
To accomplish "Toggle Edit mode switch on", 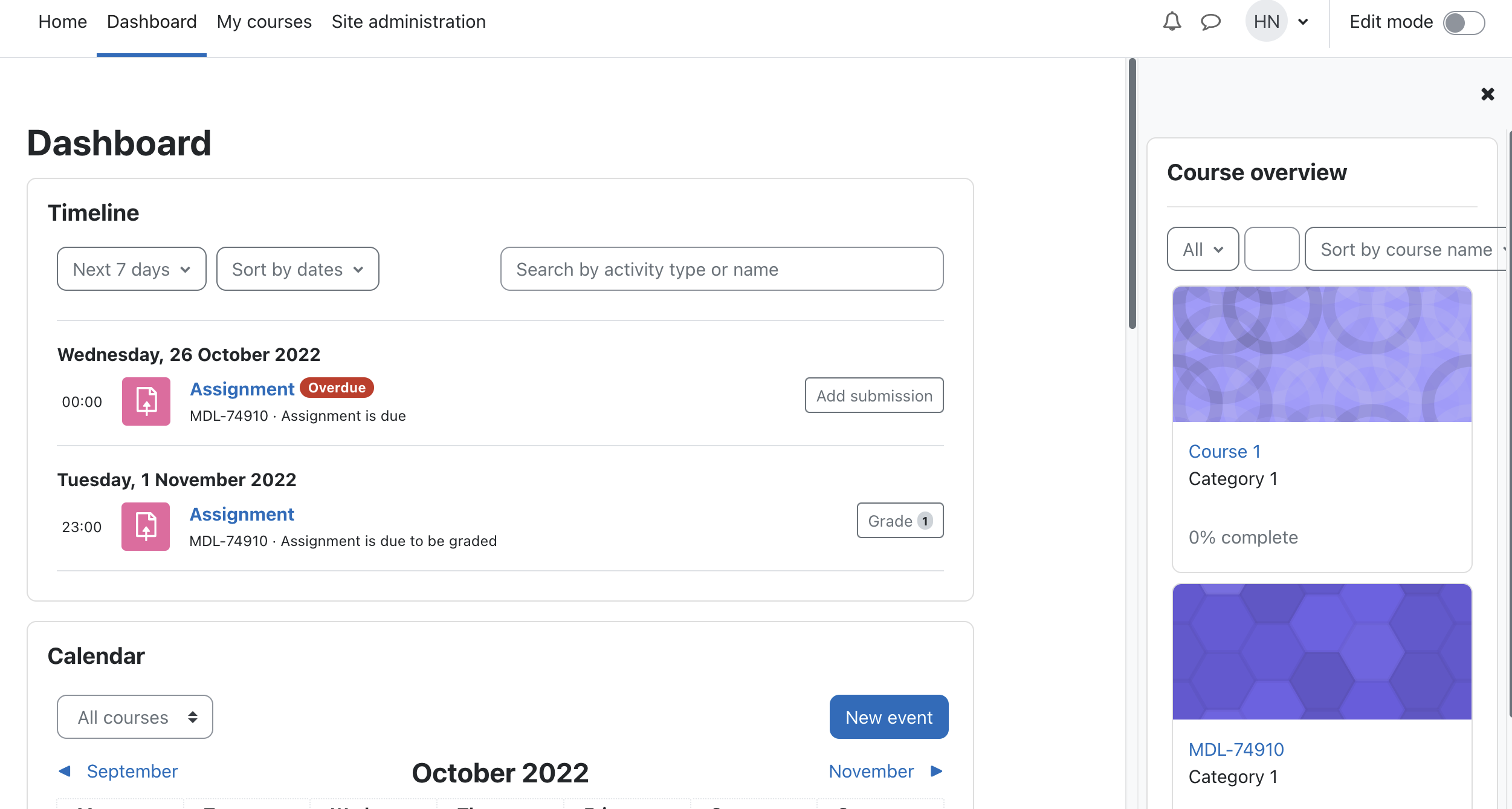I will click(1464, 22).
